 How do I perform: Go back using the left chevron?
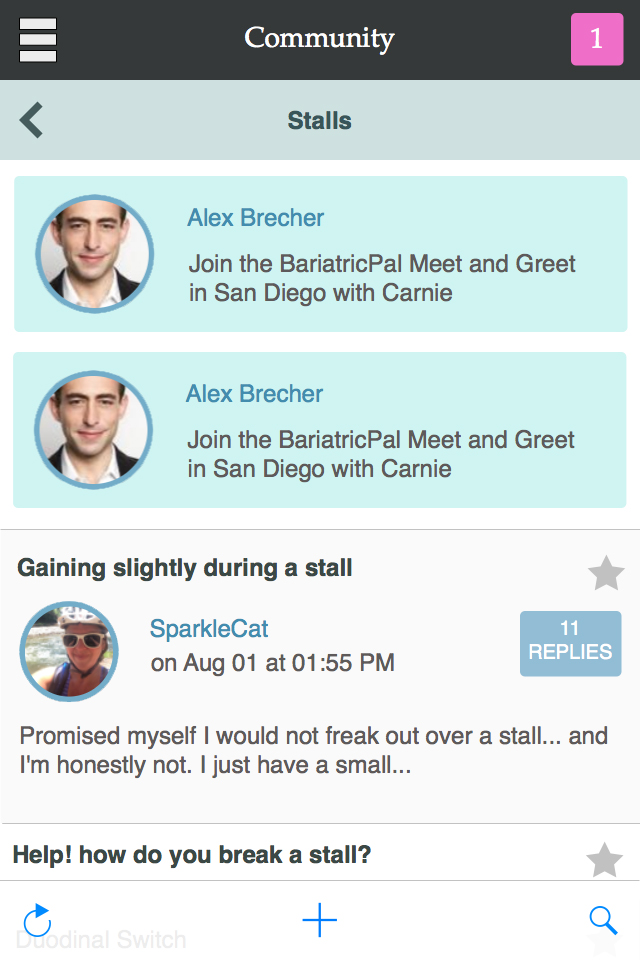click(32, 121)
